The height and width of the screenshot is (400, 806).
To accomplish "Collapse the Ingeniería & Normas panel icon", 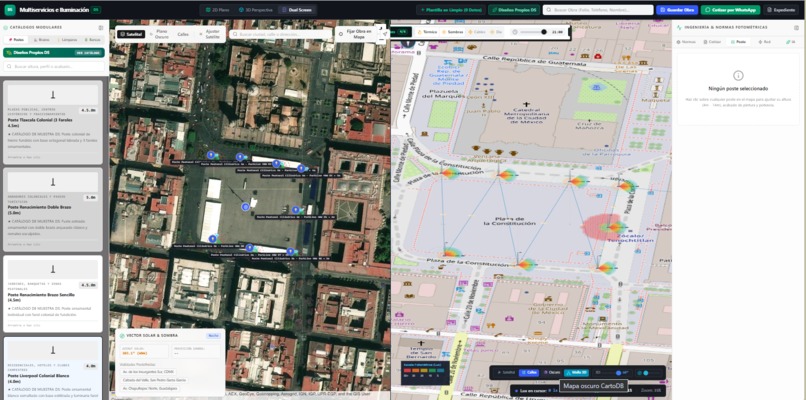I will pyautogui.click(x=797, y=27).
